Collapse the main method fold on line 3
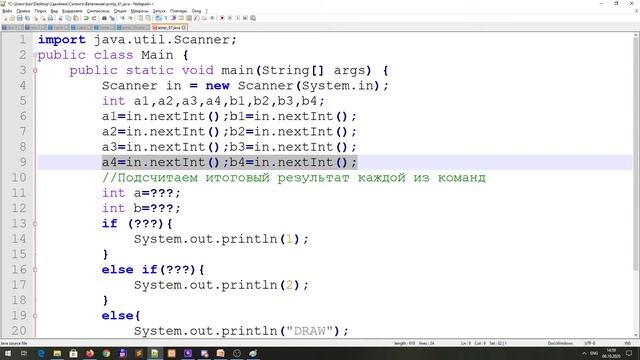This screenshot has width=640, height=360. tap(35, 70)
